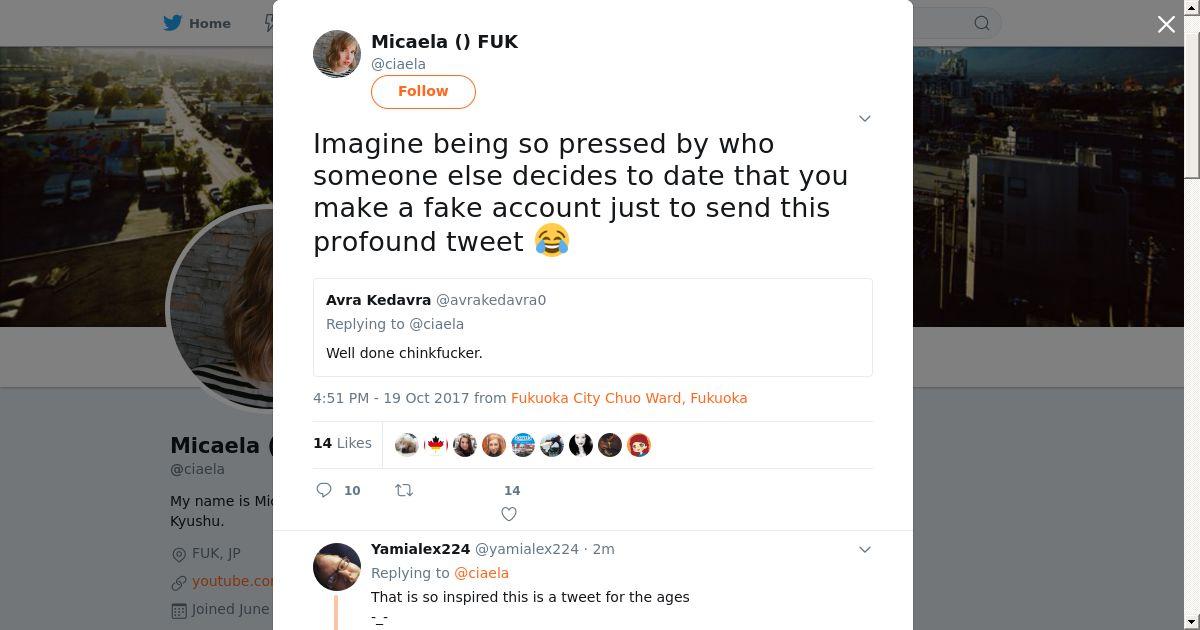Click the search magnifier icon
Image resolution: width=1200 pixels, height=630 pixels.
pos(982,23)
